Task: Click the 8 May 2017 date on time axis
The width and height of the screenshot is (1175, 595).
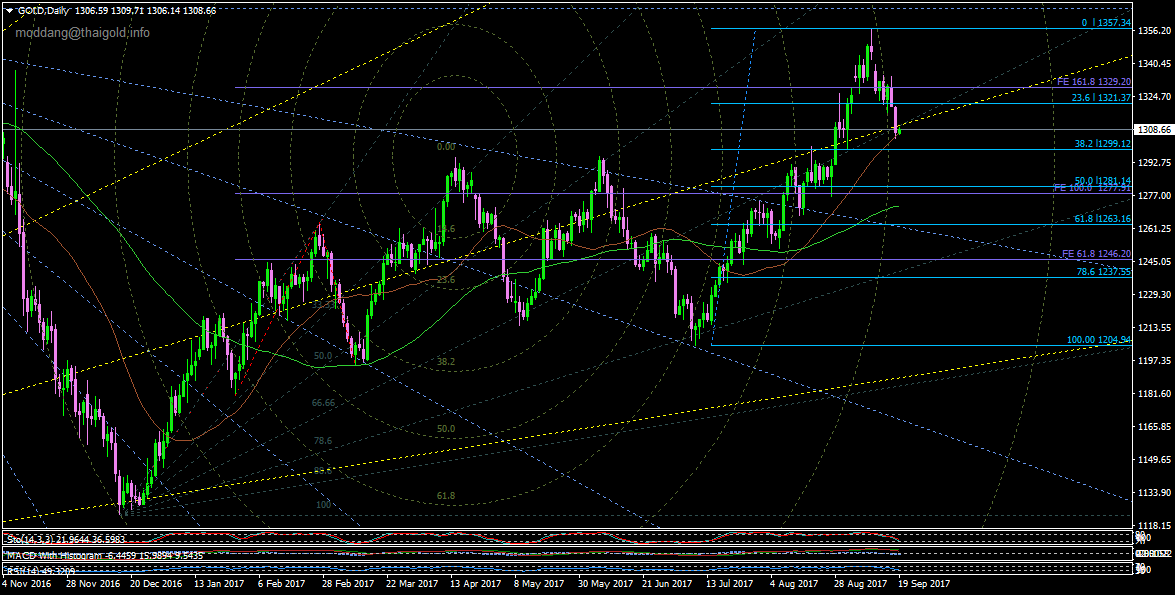Action: 540,583
